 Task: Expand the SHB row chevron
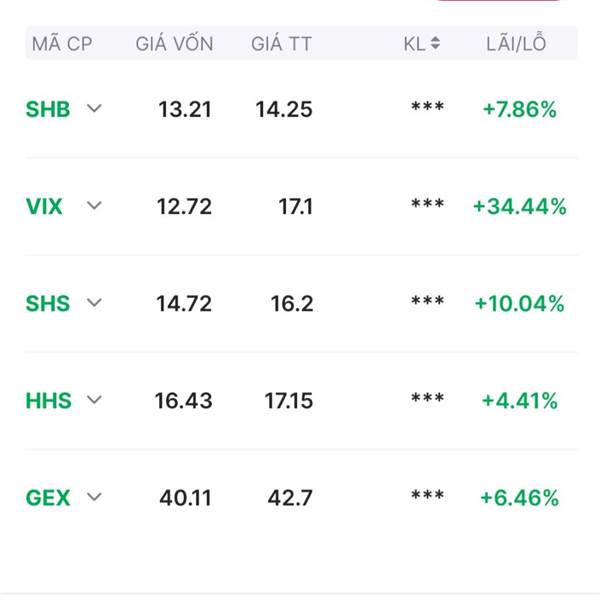coord(94,109)
